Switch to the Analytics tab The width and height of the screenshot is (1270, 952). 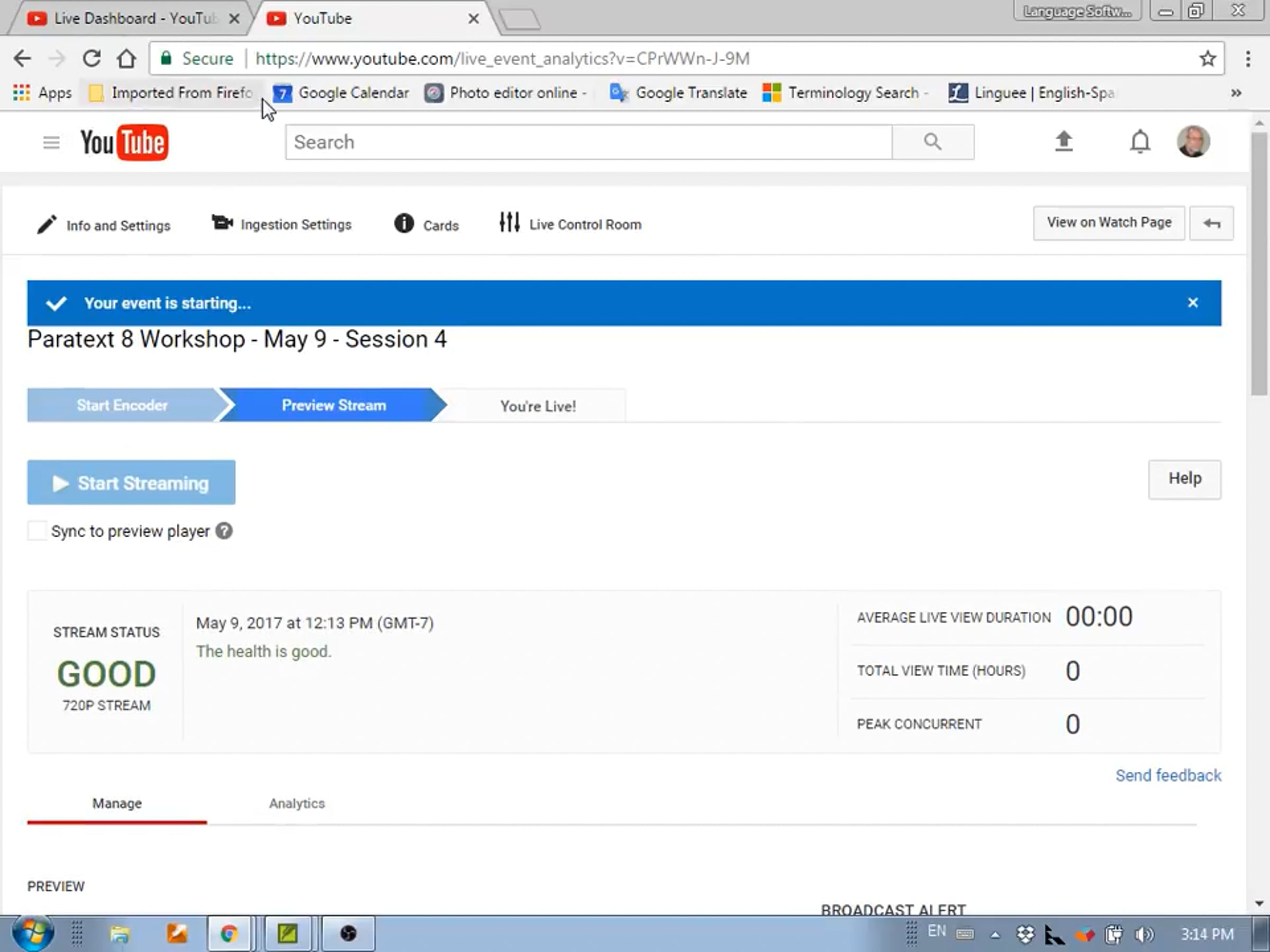tap(297, 803)
